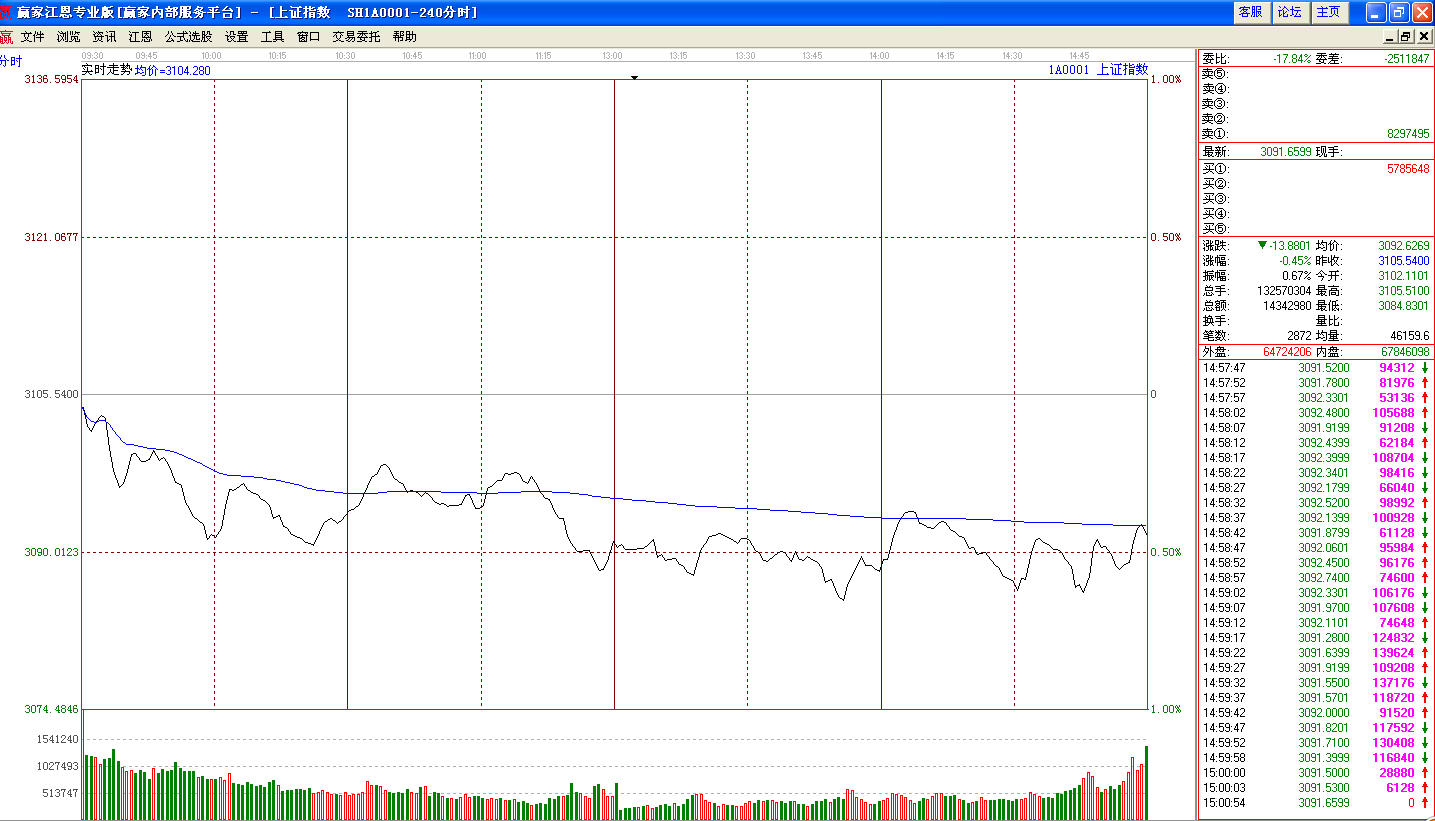Click the 11:00 time label on the axis
The width and height of the screenshot is (1435, 821).
pos(477,55)
